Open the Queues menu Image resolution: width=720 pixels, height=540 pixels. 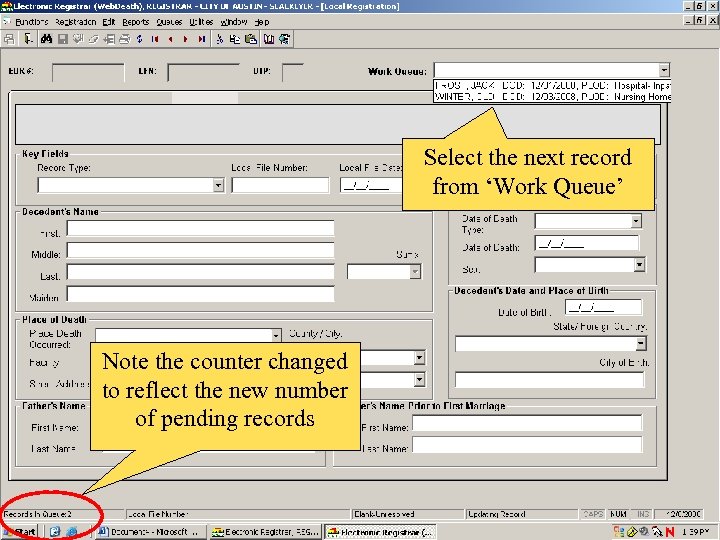pos(169,22)
